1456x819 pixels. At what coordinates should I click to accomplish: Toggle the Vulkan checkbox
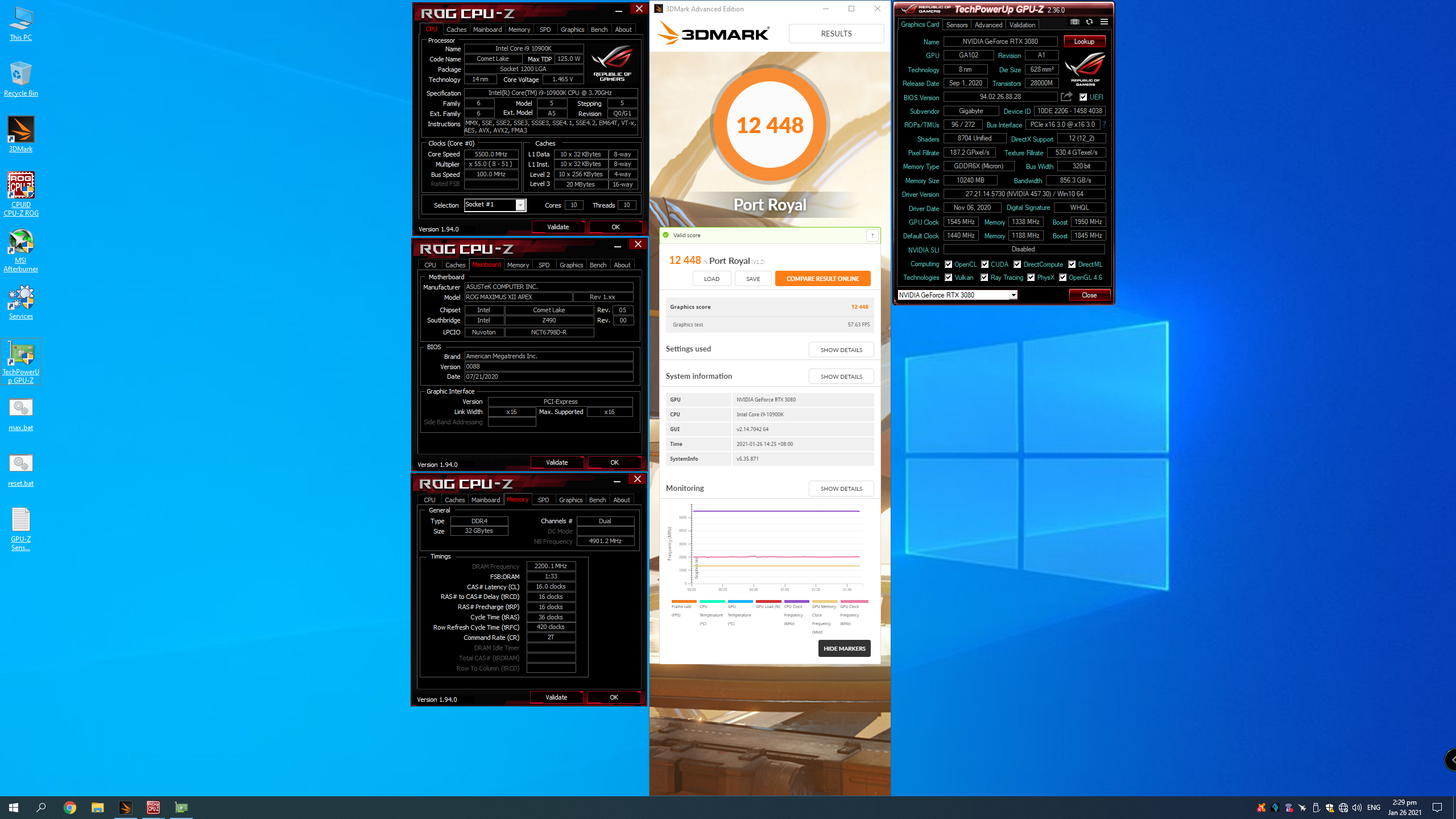point(948,278)
